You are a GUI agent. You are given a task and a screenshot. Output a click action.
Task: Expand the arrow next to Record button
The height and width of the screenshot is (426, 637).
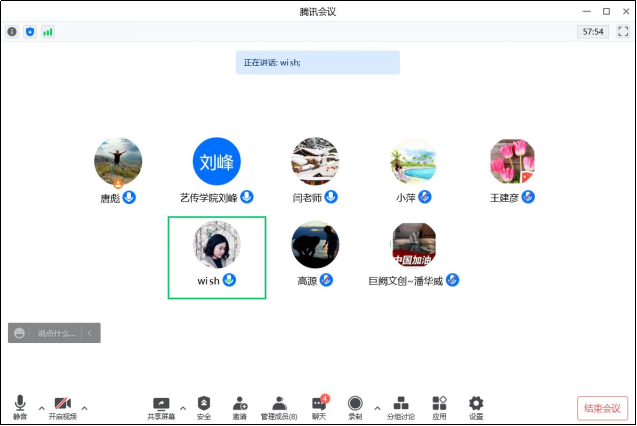377,408
